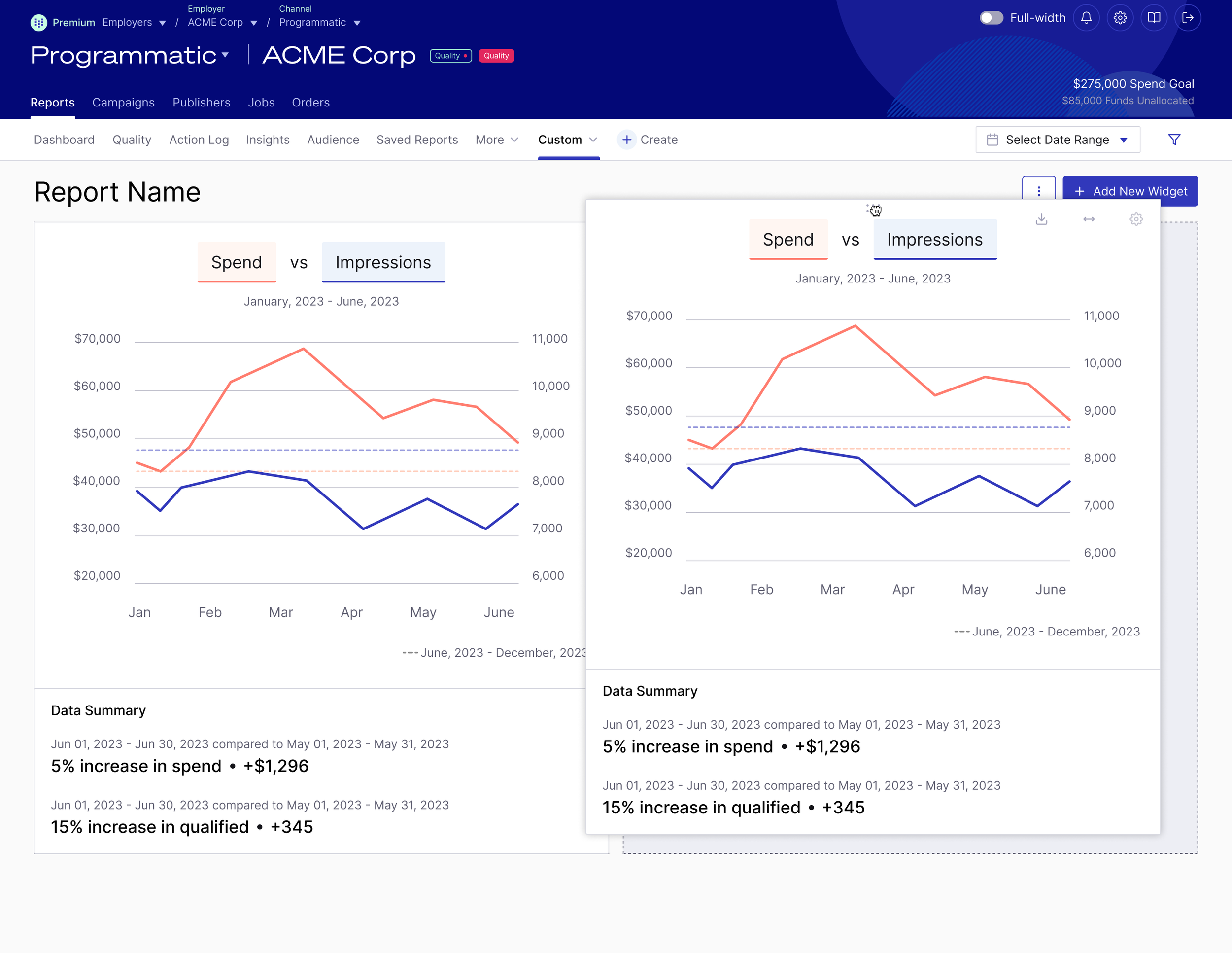Open the three-dot report options menu
The width and height of the screenshot is (1232, 953).
(1038, 191)
